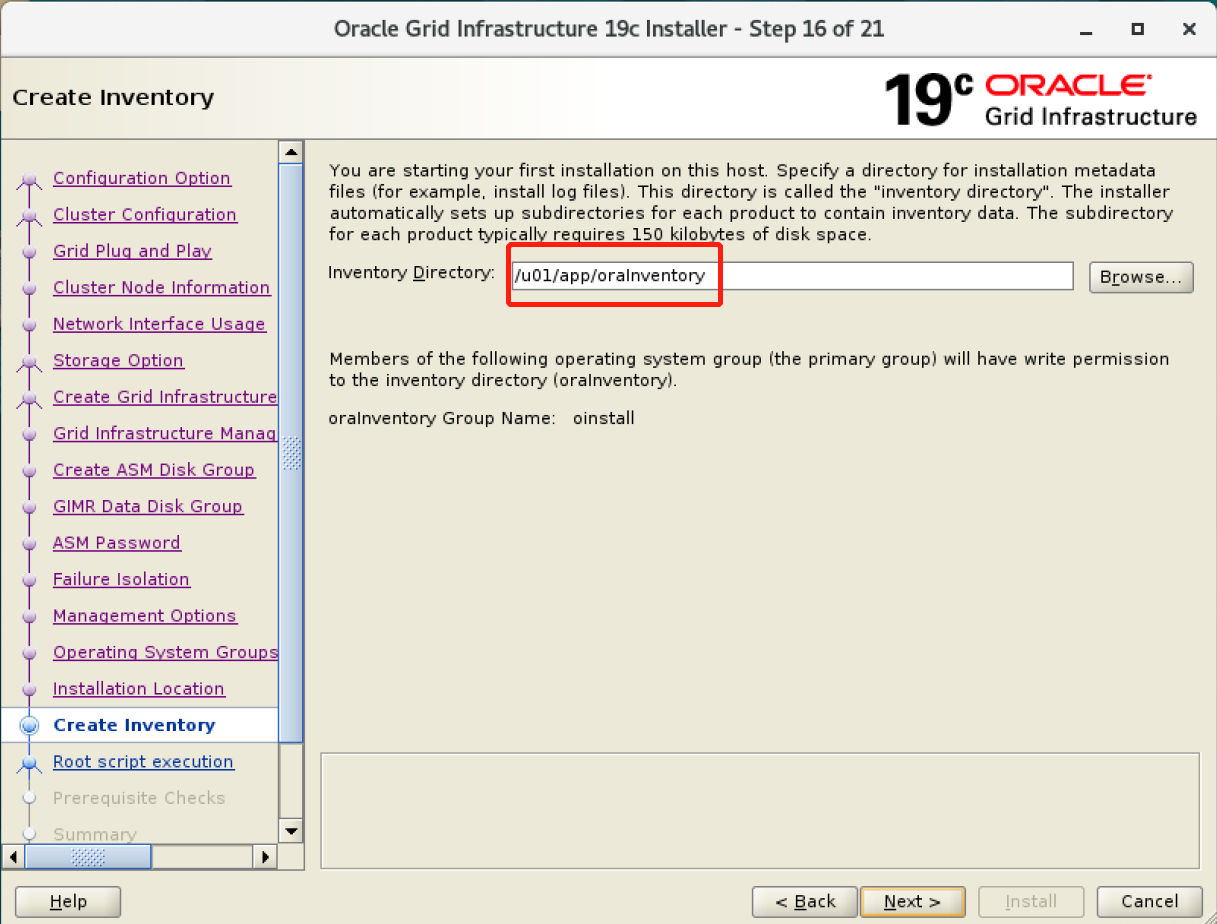Click the Help button
Screen dimensions: 1217x924
tap(68, 902)
